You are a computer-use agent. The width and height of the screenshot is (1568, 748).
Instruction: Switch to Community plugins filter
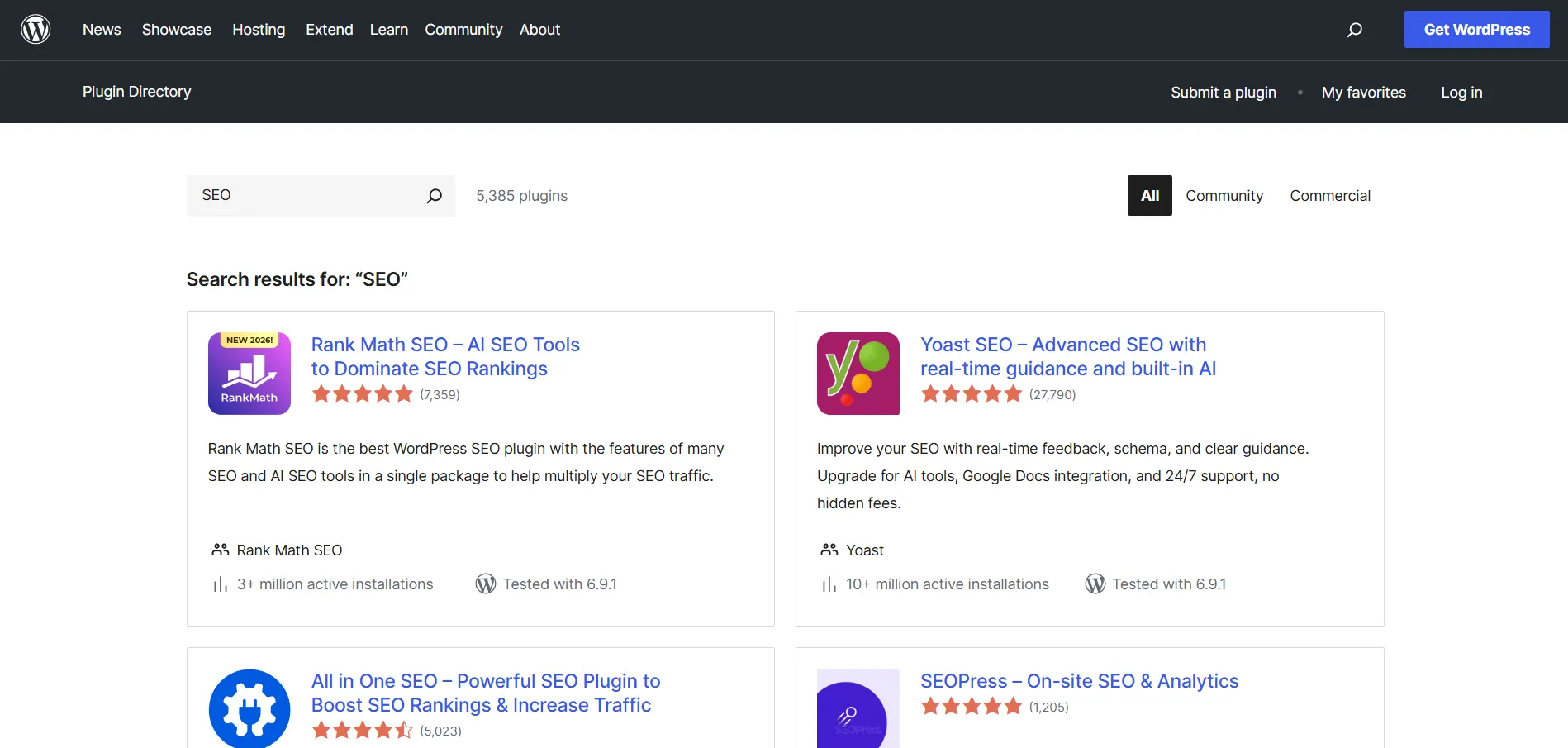click(1224, 196)
